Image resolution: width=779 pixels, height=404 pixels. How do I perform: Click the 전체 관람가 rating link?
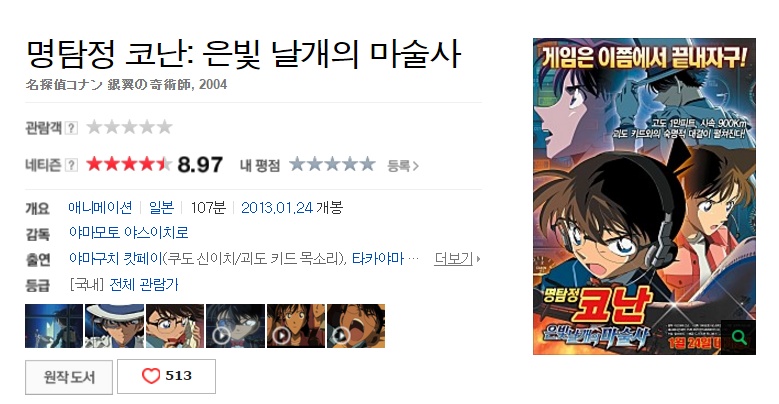pos(144,284)
